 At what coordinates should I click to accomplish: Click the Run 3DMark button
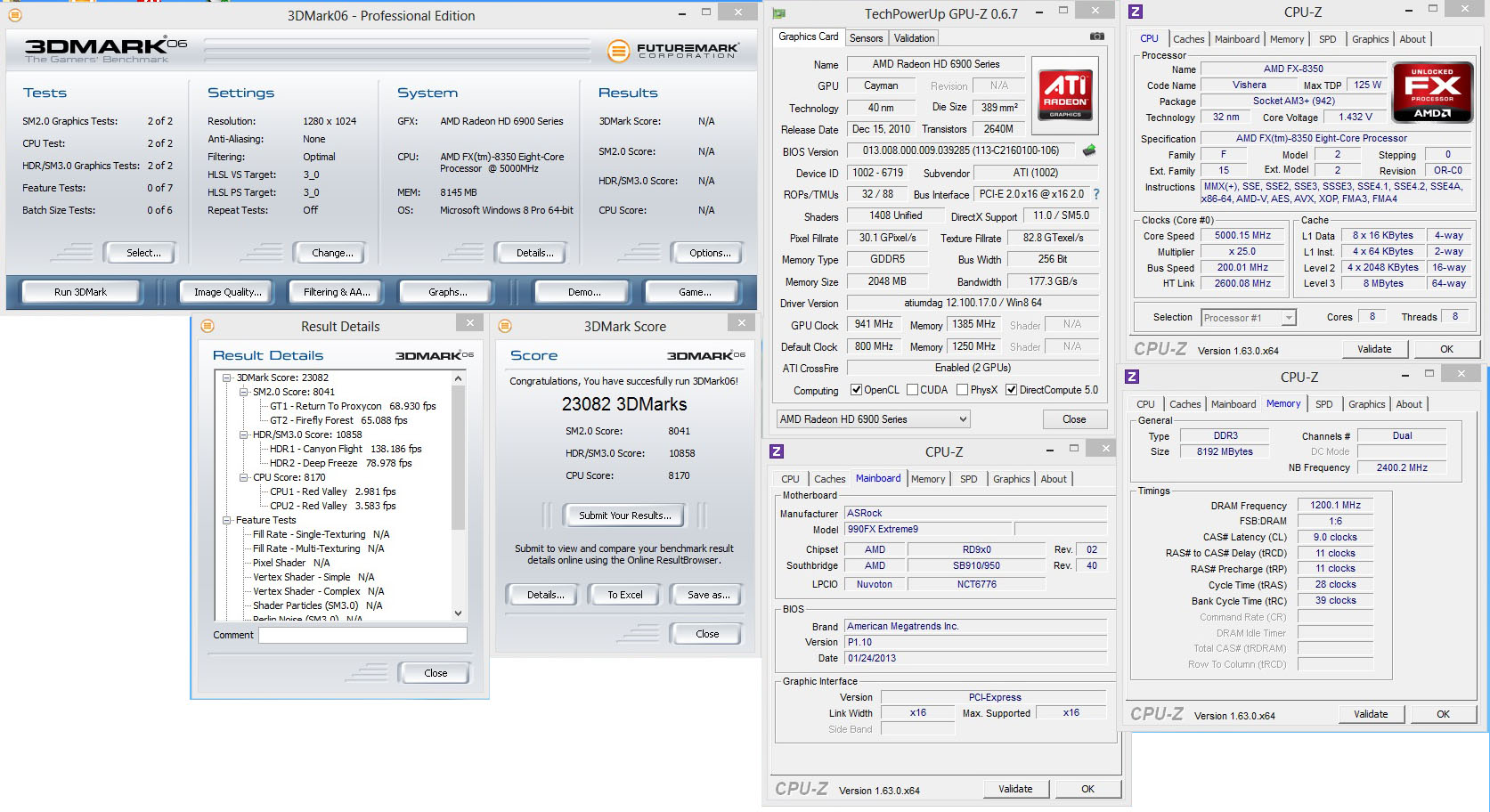pyautogui.click(x=80, y=292)
